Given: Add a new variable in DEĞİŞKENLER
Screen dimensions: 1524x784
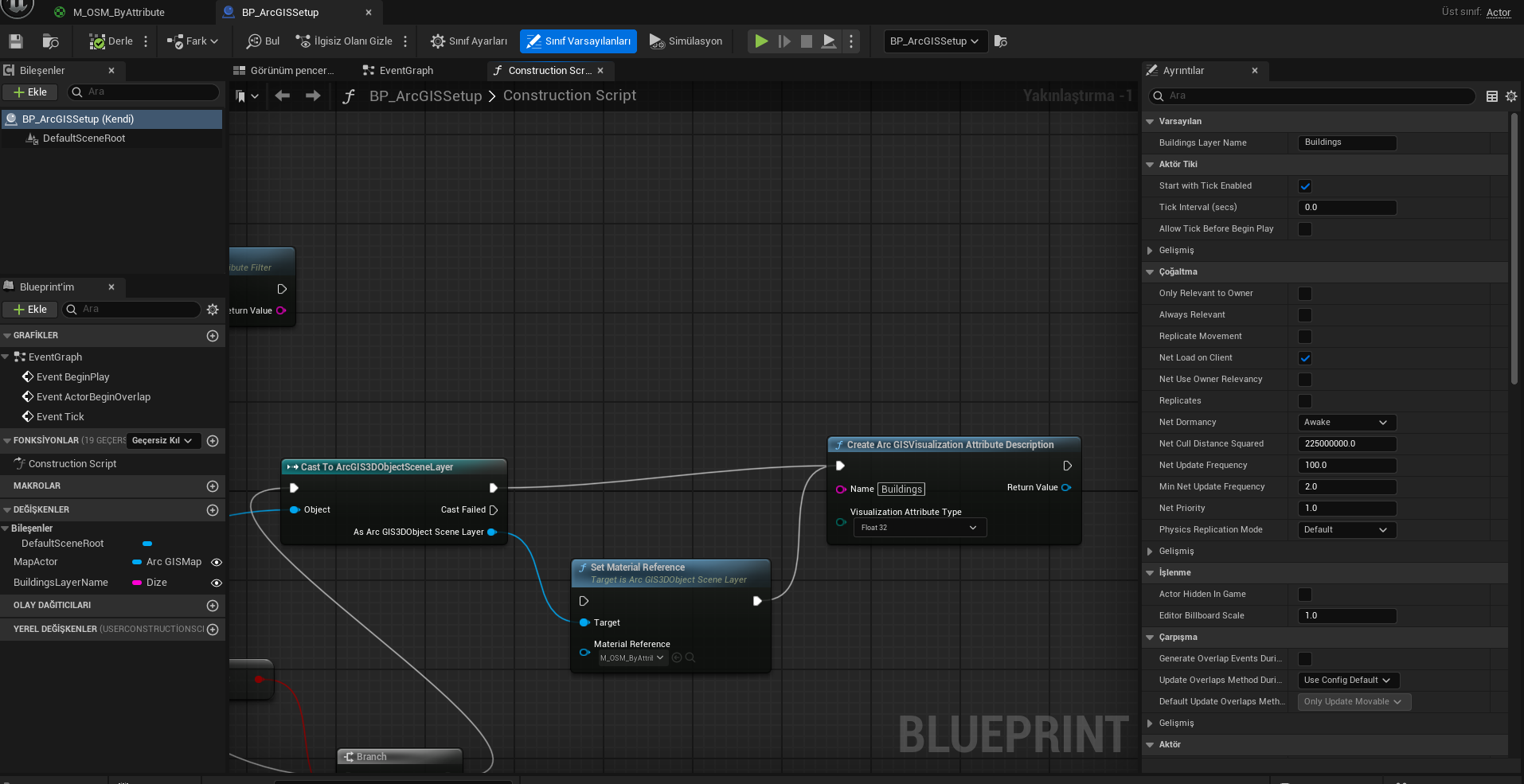Looking at the screenshot, I should tap(213, 510).
